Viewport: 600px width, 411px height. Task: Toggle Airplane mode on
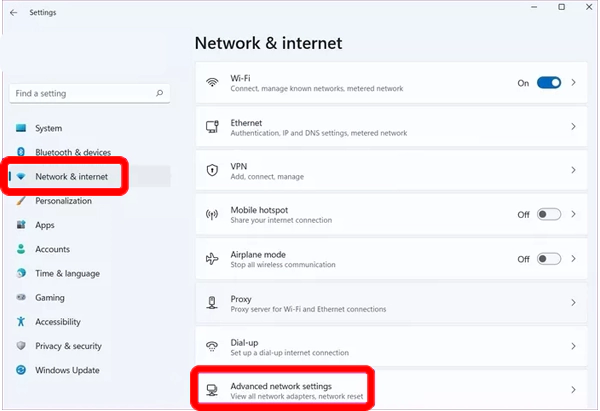point(549,259)
